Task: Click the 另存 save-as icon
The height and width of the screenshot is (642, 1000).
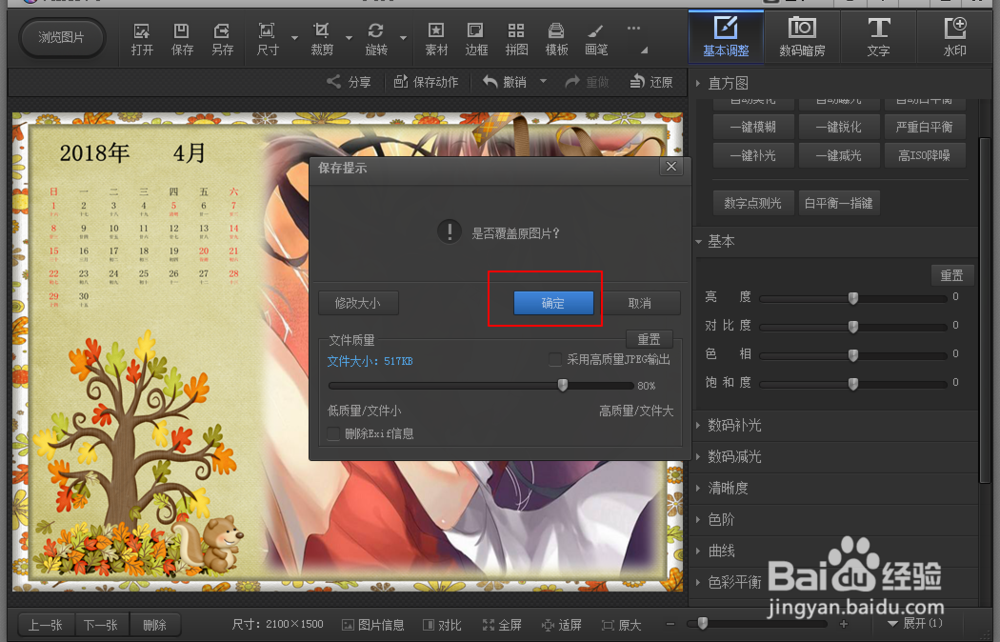Action: click(222, 39)
